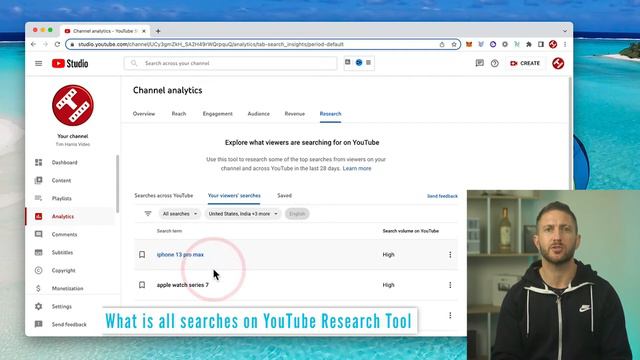Image resolution: width=640 pixels, height=360 pixels.
Task: Open the hamburger navigation menu
Action: (x=38, y=63)
